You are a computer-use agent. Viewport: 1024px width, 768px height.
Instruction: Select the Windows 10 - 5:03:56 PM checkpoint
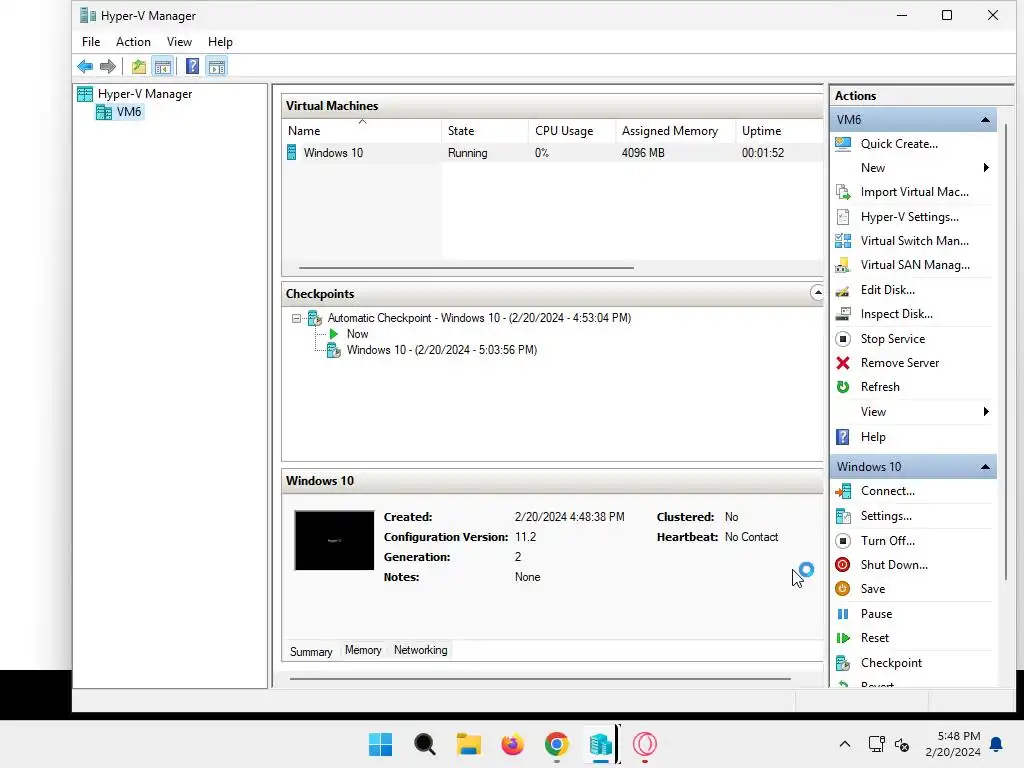pyautogui.click(x=441, y=350)
